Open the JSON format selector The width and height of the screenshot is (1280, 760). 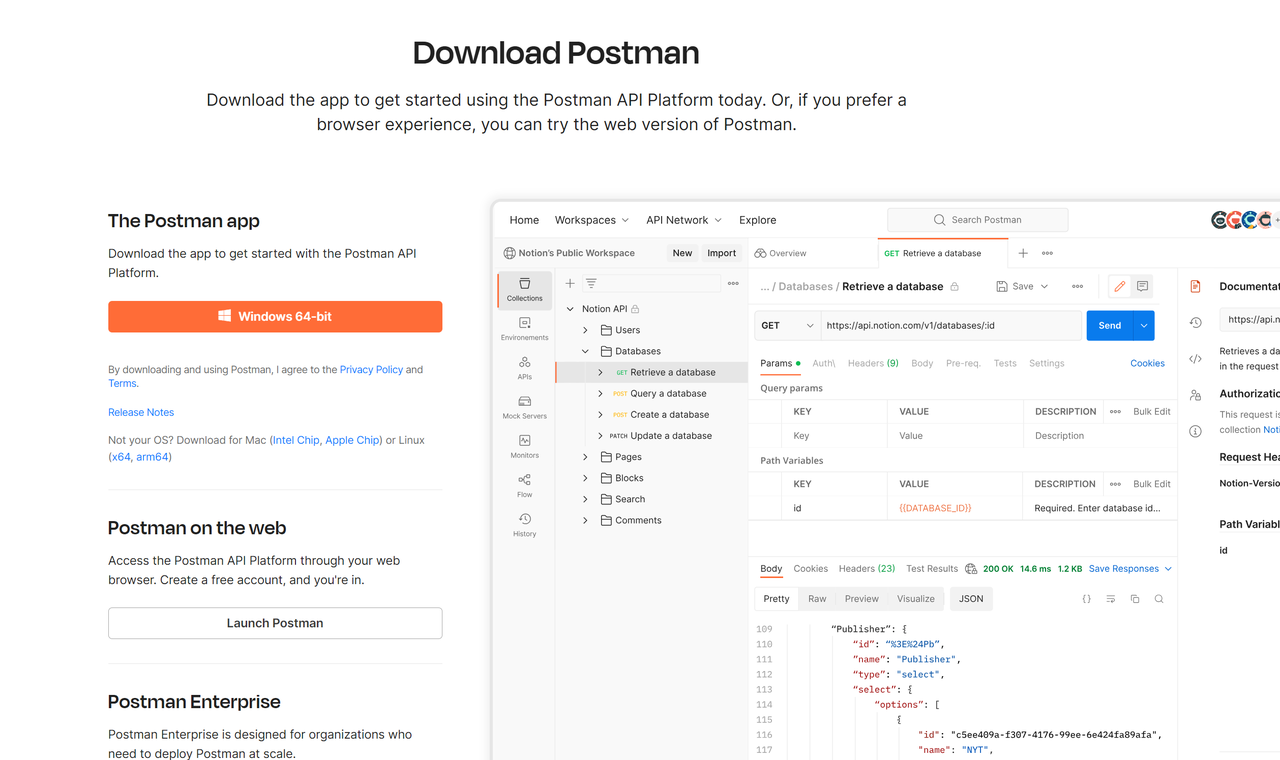[971, 599]
